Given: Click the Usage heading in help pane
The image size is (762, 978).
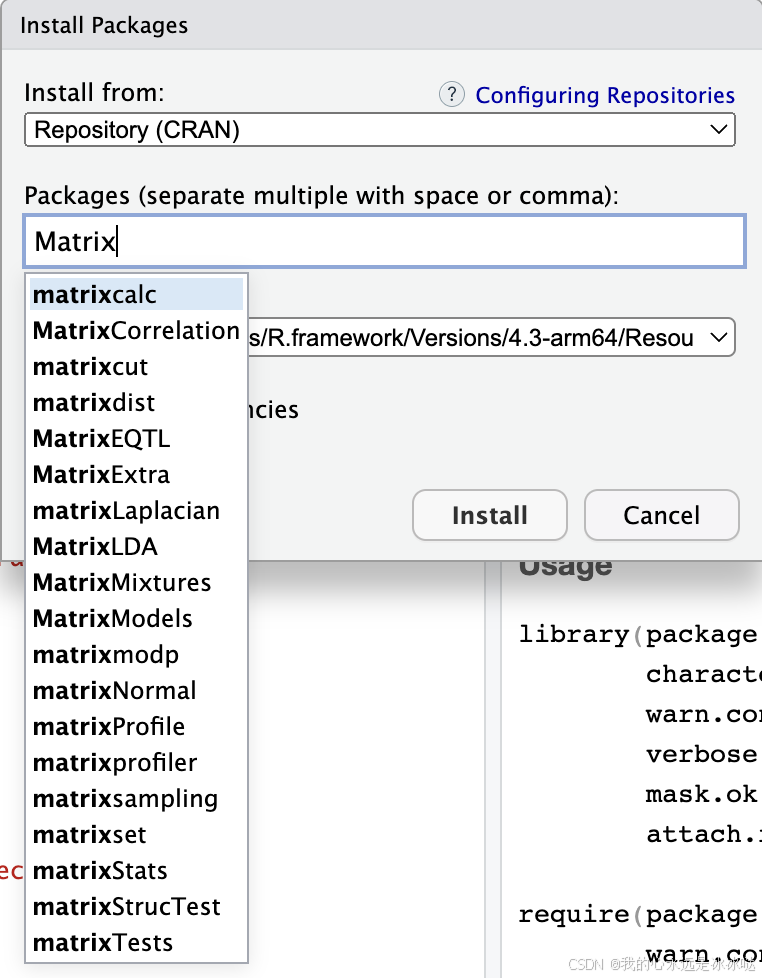Looking at the screenshot, I should [566, 568].
